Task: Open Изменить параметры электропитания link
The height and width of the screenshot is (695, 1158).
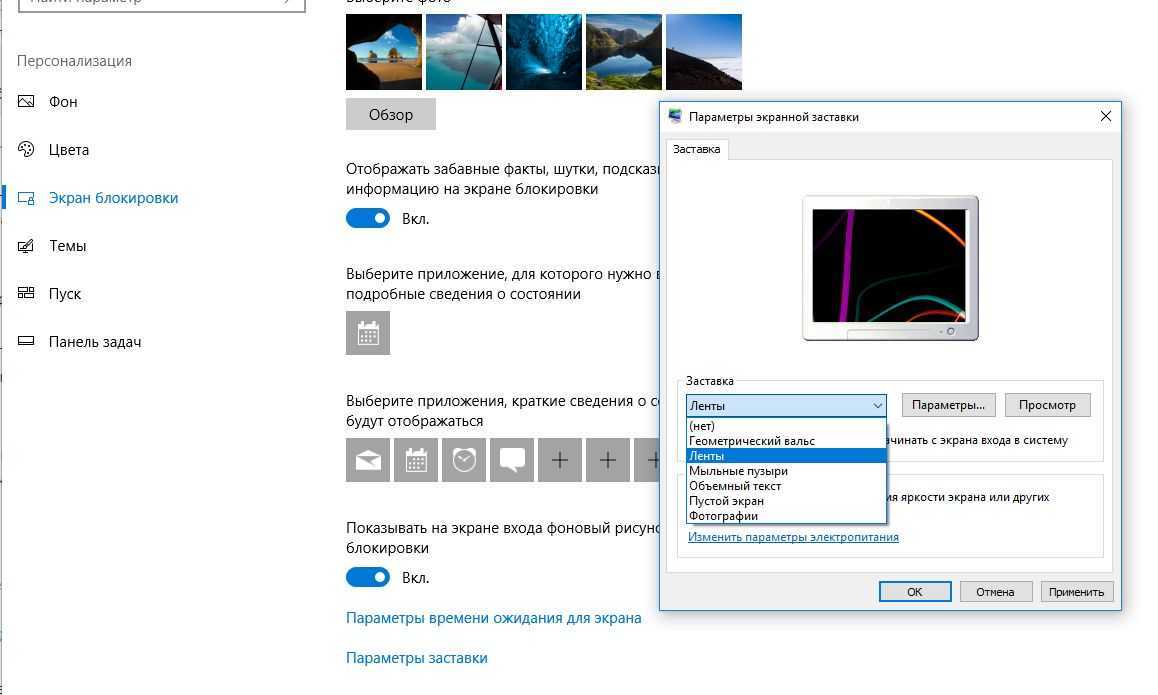Action: tap(793, 537)
